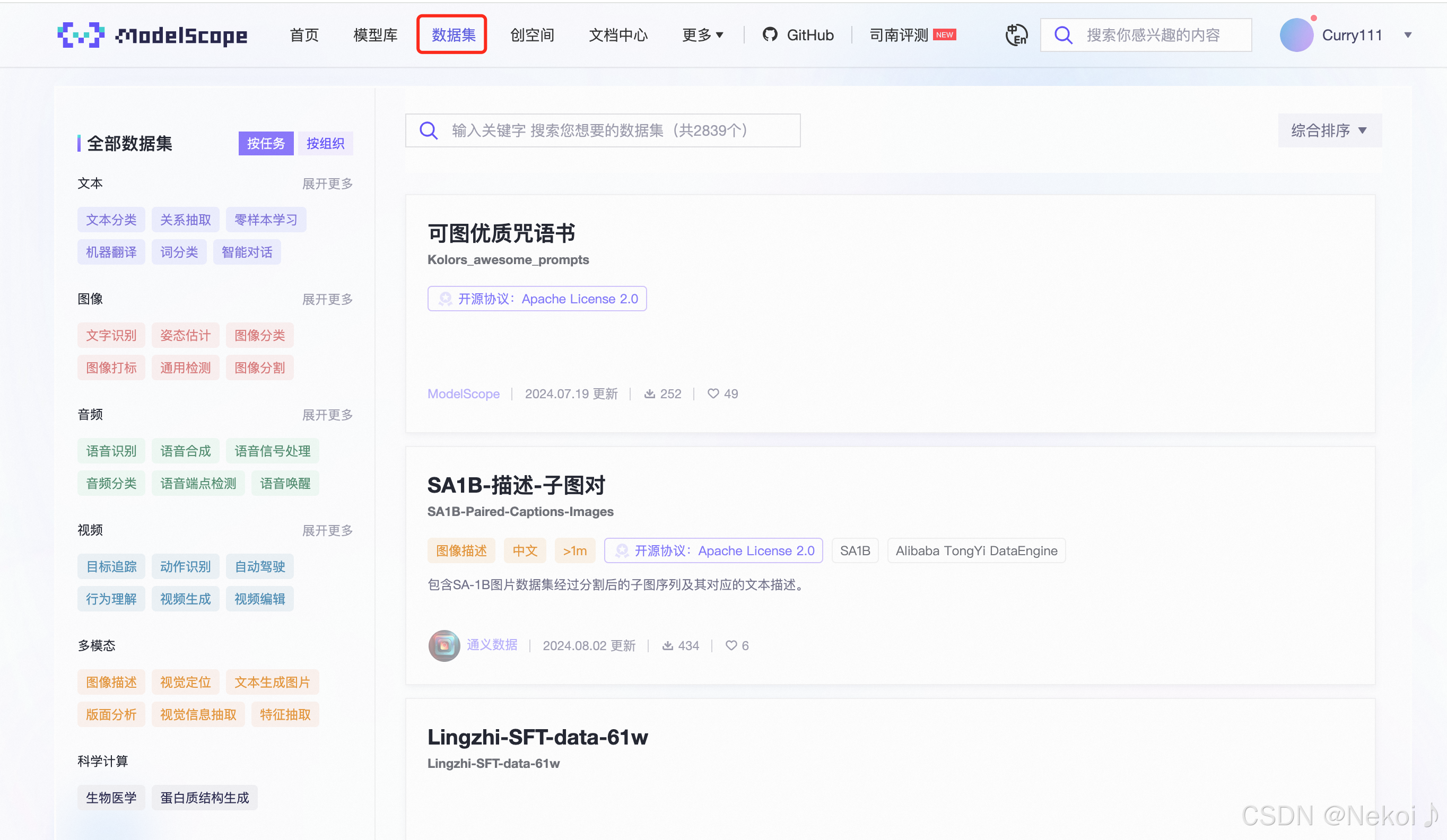Screen dimensions: 1447x840
Task: Click the ModelScope uploader link
Action: (x=464, y=393)
